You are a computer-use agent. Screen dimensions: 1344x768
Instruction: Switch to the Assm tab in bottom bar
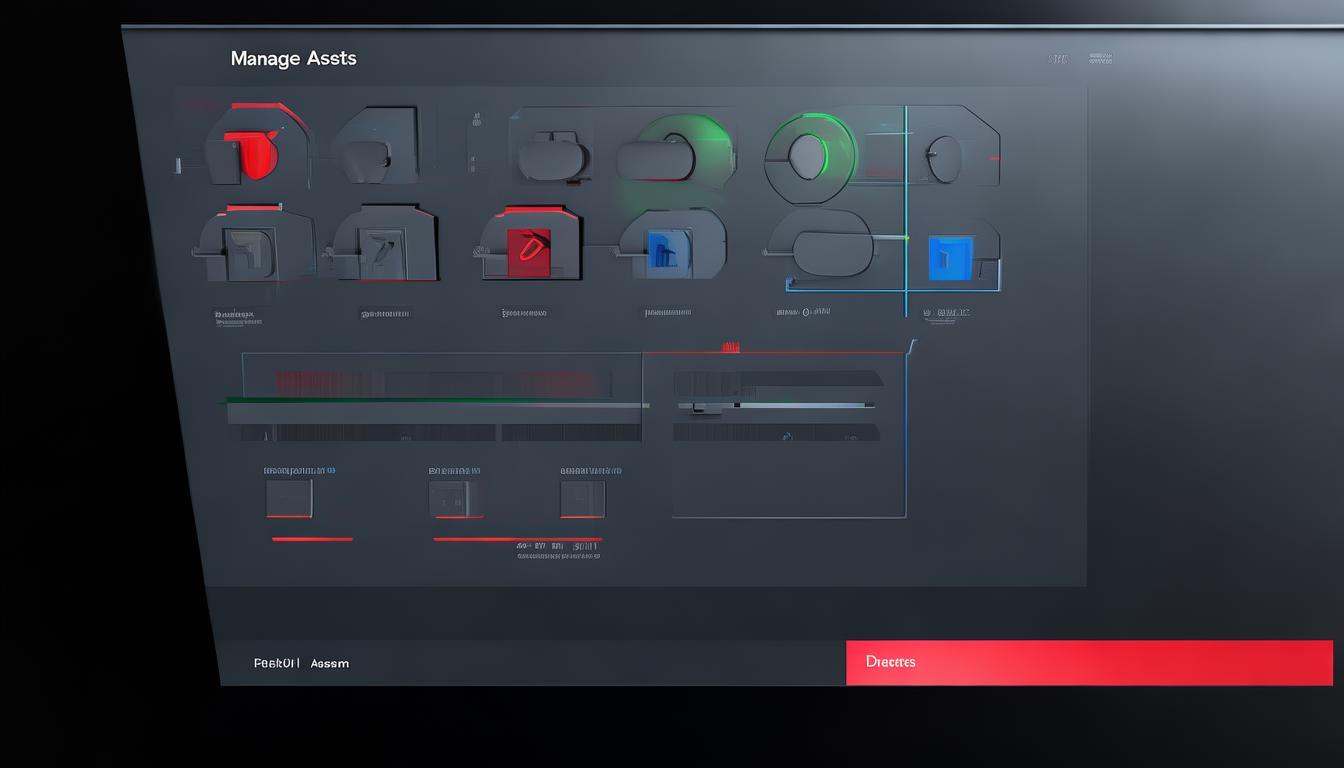coord(330,663)
